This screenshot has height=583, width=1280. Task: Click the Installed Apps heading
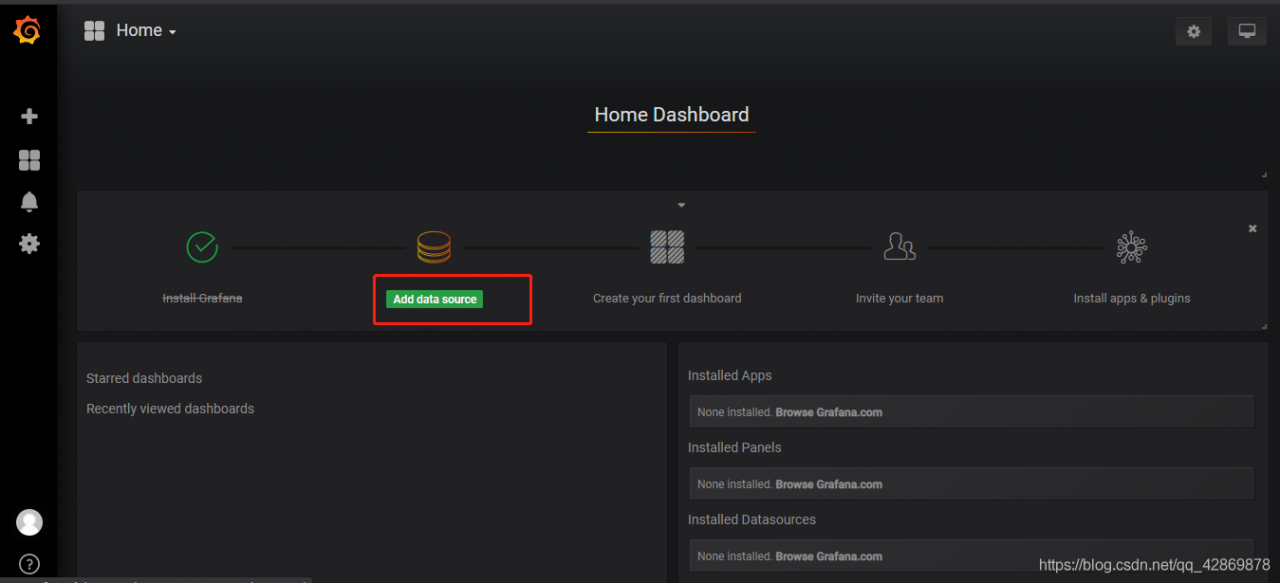[x=730, y=376]
